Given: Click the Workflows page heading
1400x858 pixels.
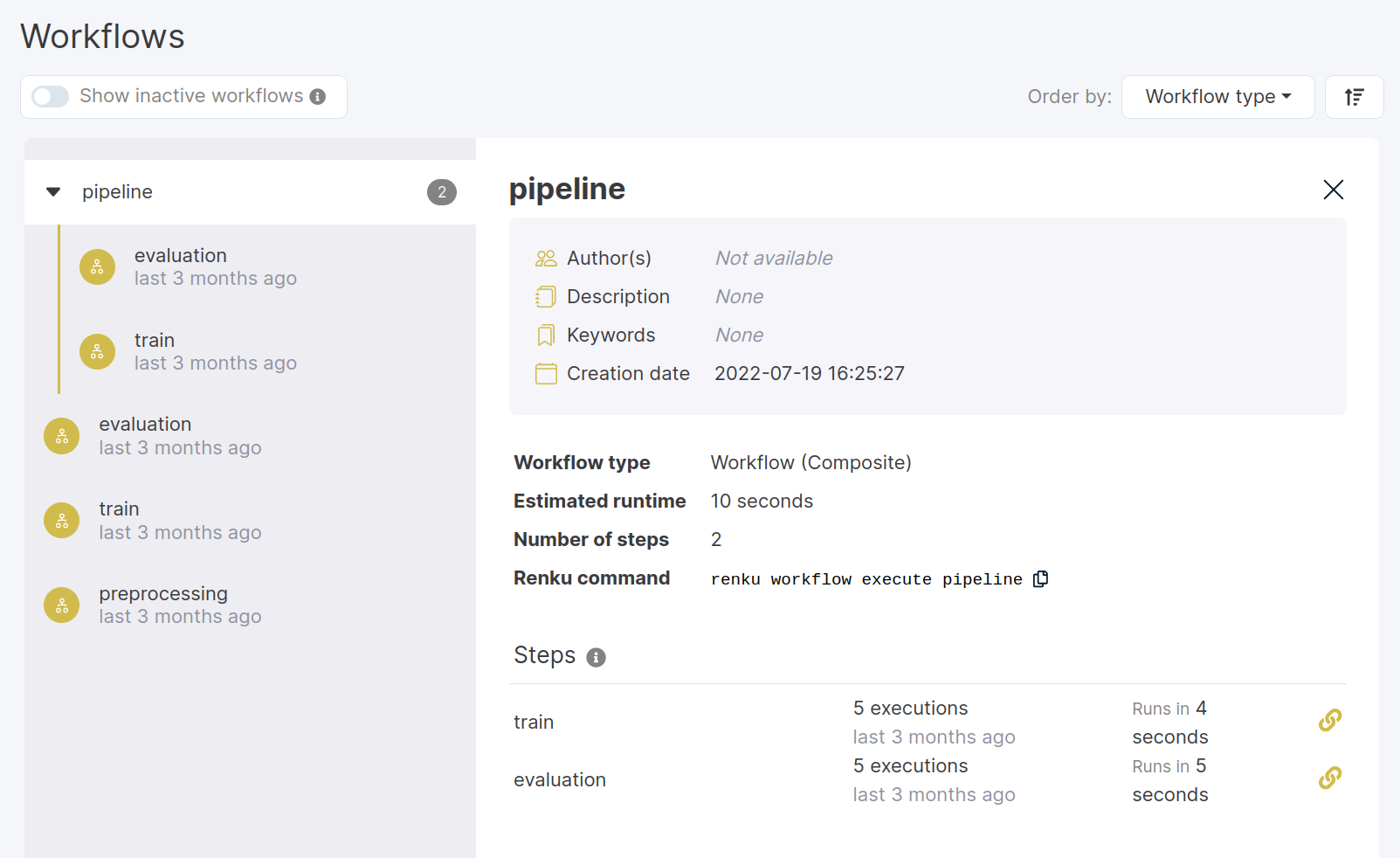Looking at the screenshot, I should pyautogui.click(x=102, y=37).
